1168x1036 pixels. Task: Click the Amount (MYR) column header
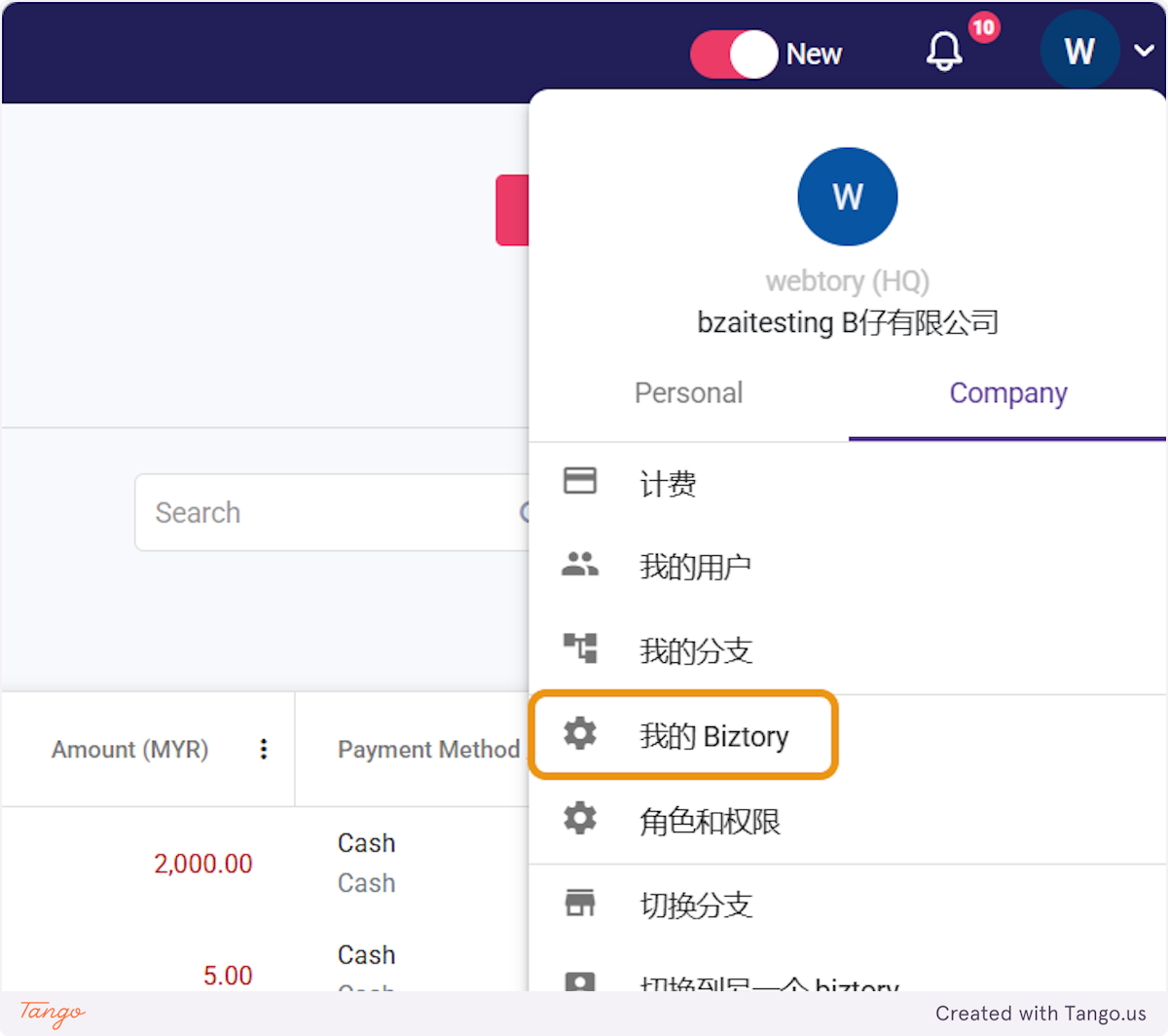130,750
